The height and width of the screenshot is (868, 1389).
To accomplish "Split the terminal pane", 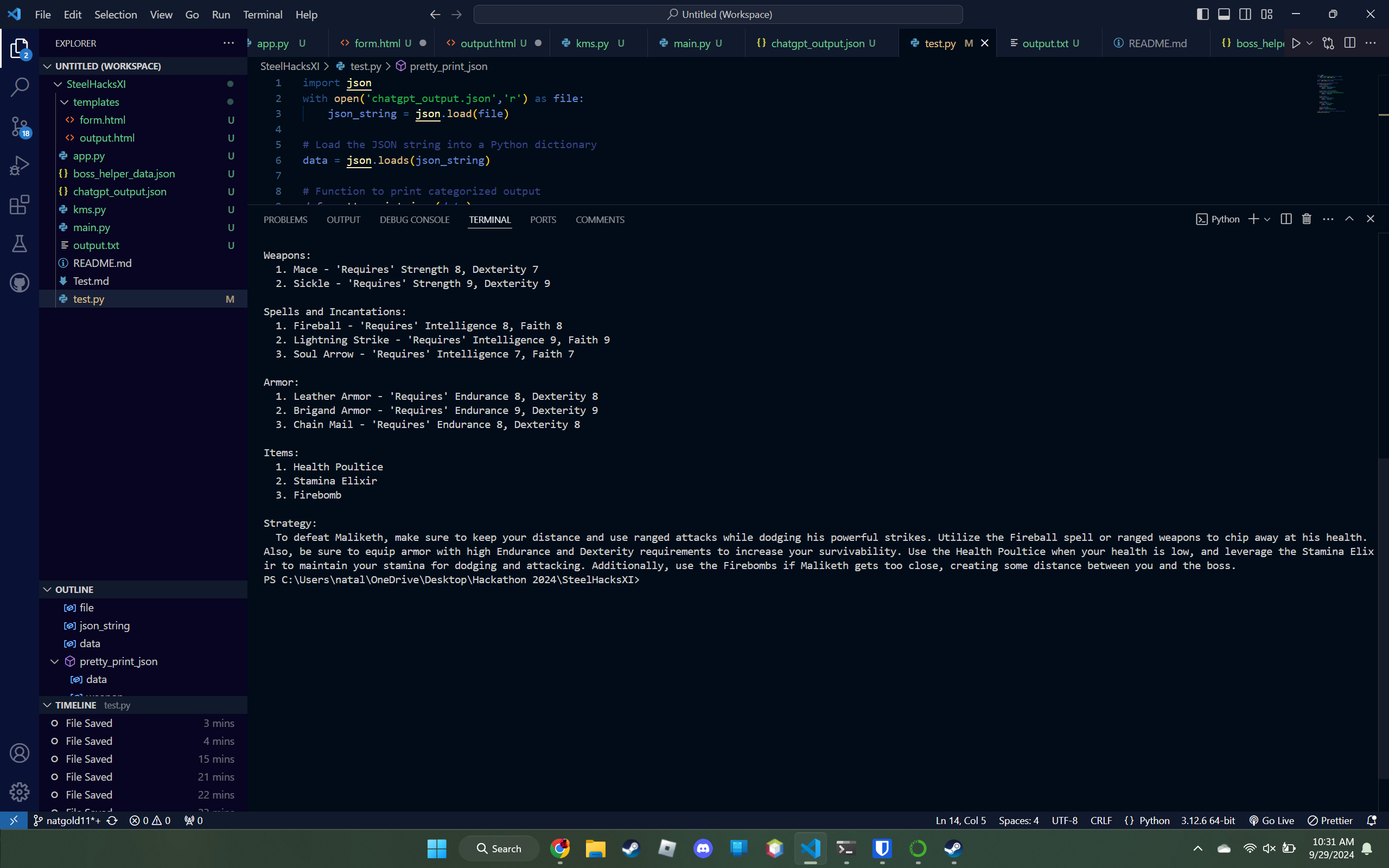I will (x=1285, y=219).
